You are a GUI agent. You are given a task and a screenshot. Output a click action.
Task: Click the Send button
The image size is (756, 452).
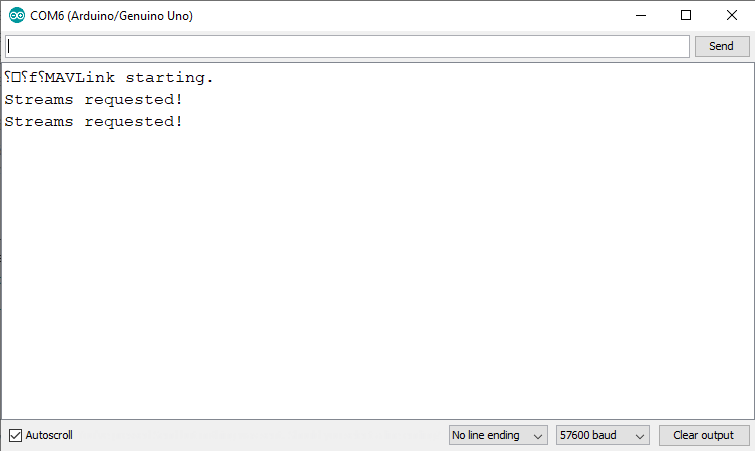pos(722,46)
